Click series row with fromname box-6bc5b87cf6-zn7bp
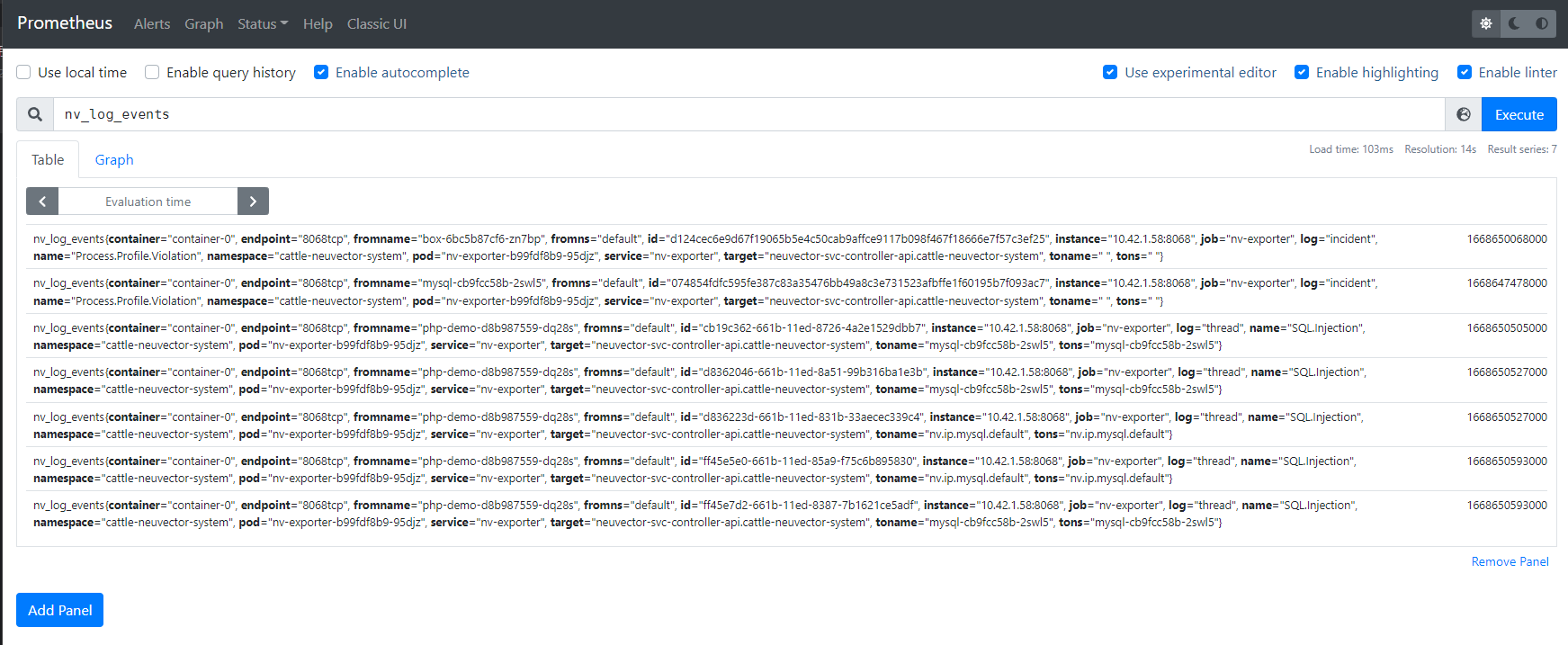1568x645 pixels. coord(786,247)
